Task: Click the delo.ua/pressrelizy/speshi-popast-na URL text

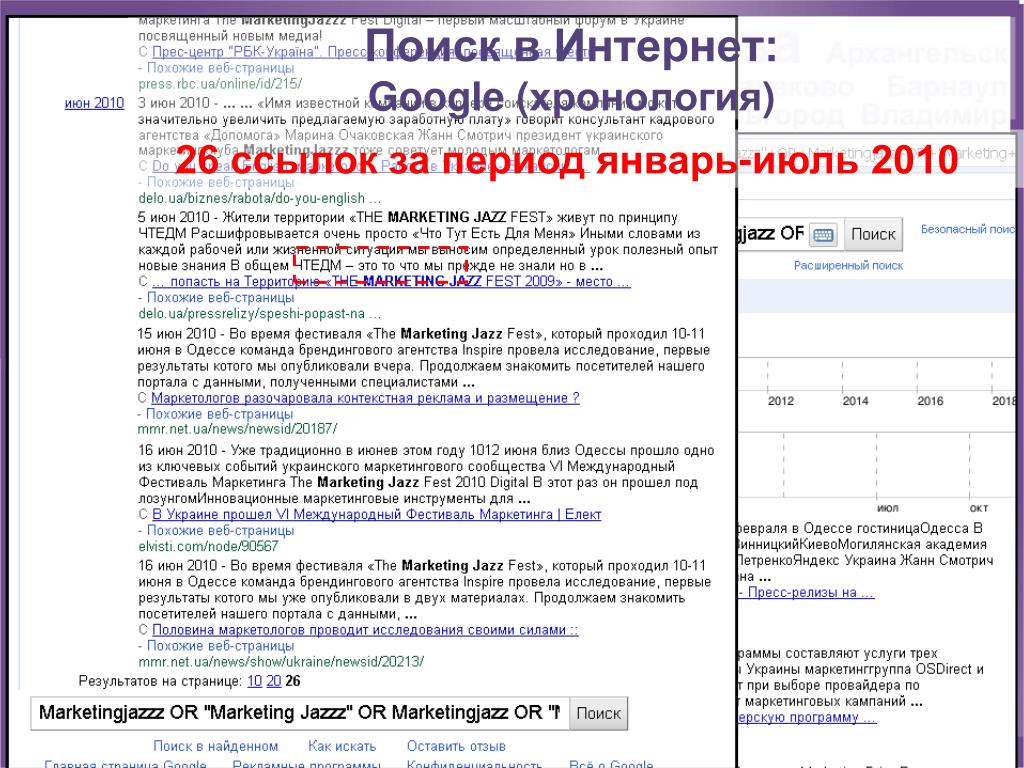Action: (259, 313)
